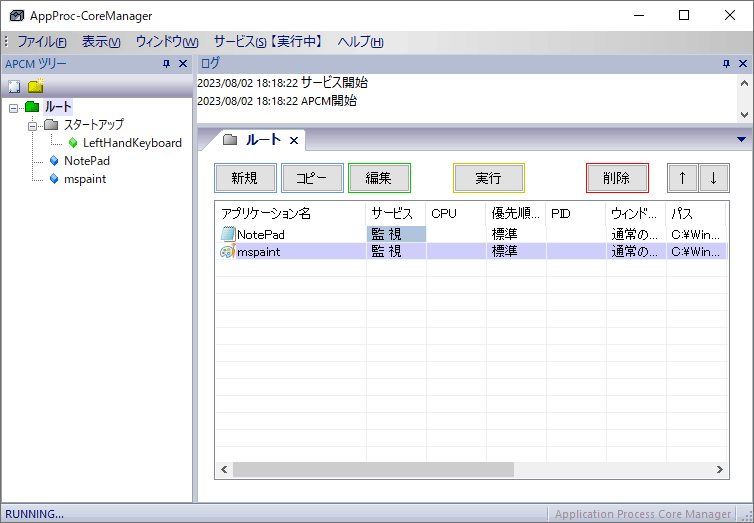The width and height of the screenshot is (754, 523).
Task: Click the green root folder icon
Action: point(32,107)
